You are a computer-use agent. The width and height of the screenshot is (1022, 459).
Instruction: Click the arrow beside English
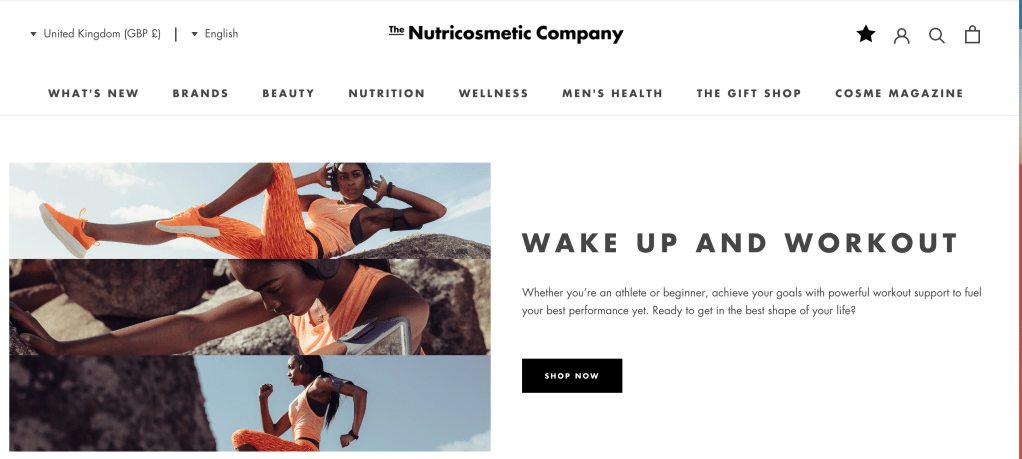pos(194,34)
